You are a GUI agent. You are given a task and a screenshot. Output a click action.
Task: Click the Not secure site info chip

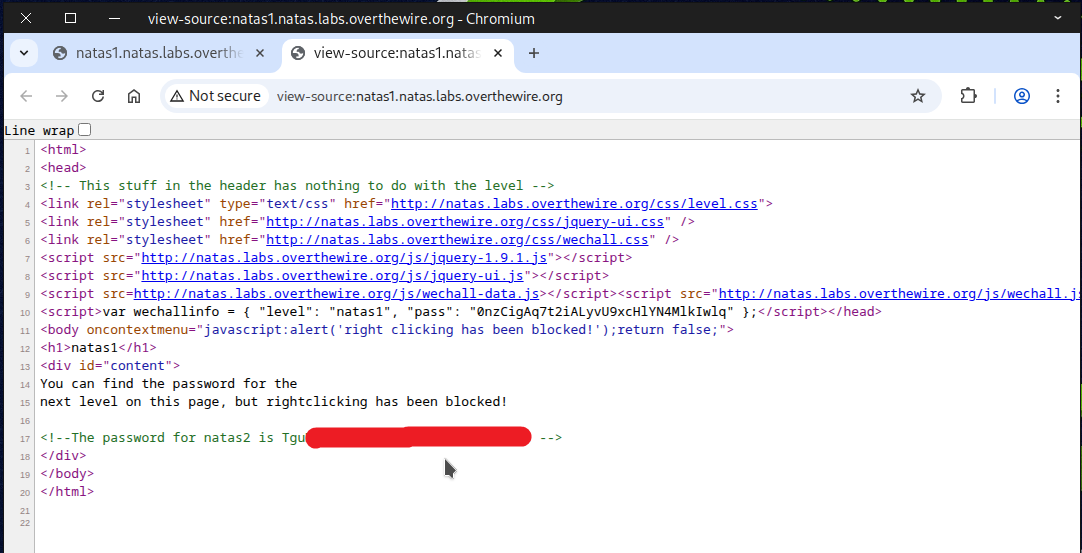point(215,96)
